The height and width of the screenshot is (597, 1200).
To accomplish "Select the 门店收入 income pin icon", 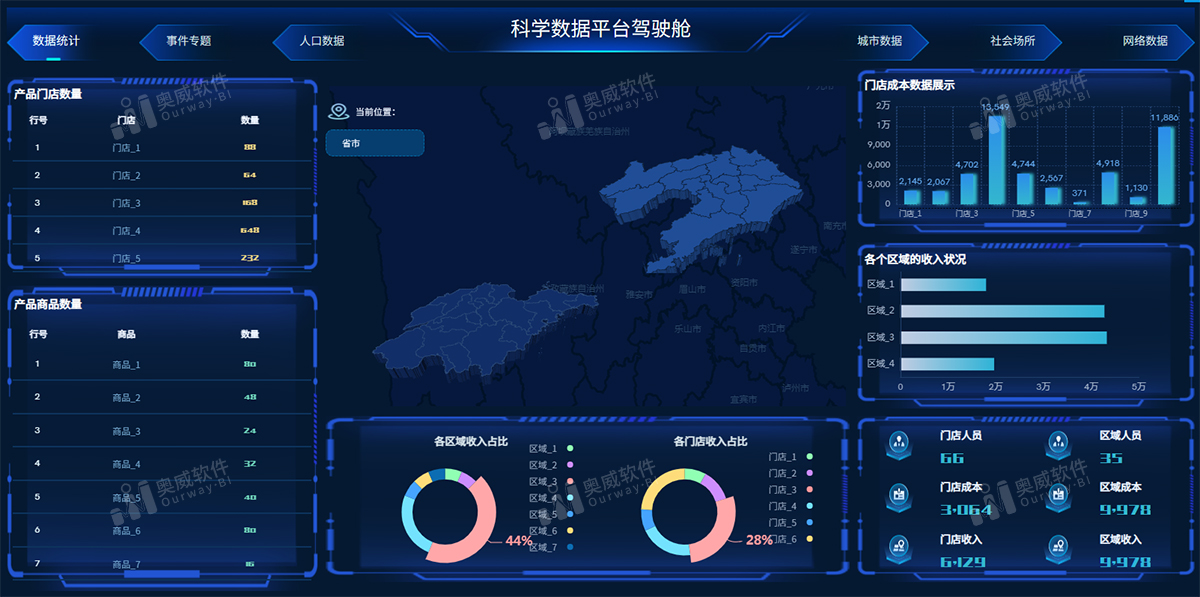I will [898, 544].
